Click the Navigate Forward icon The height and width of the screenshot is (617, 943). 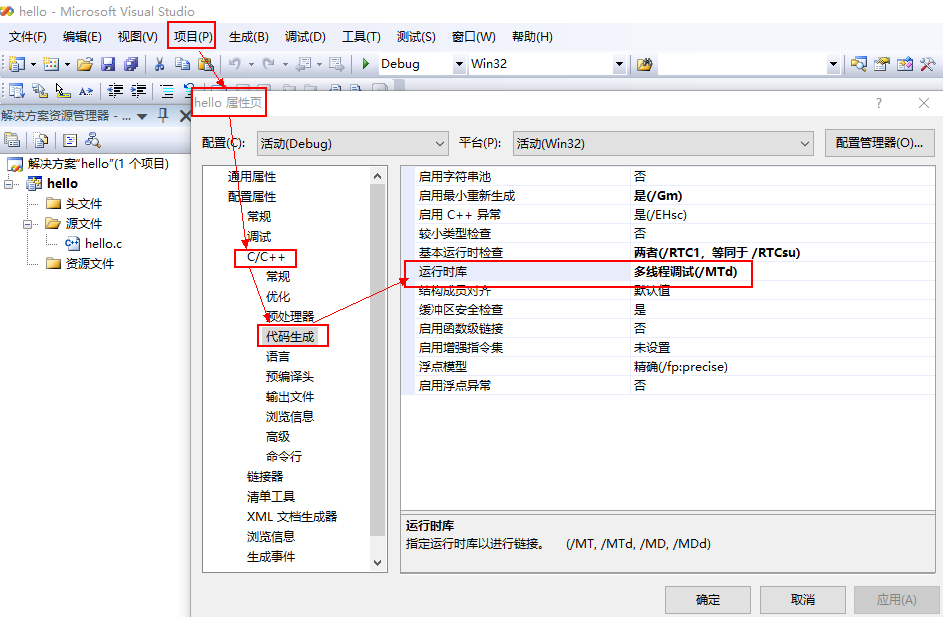(337, 64)
